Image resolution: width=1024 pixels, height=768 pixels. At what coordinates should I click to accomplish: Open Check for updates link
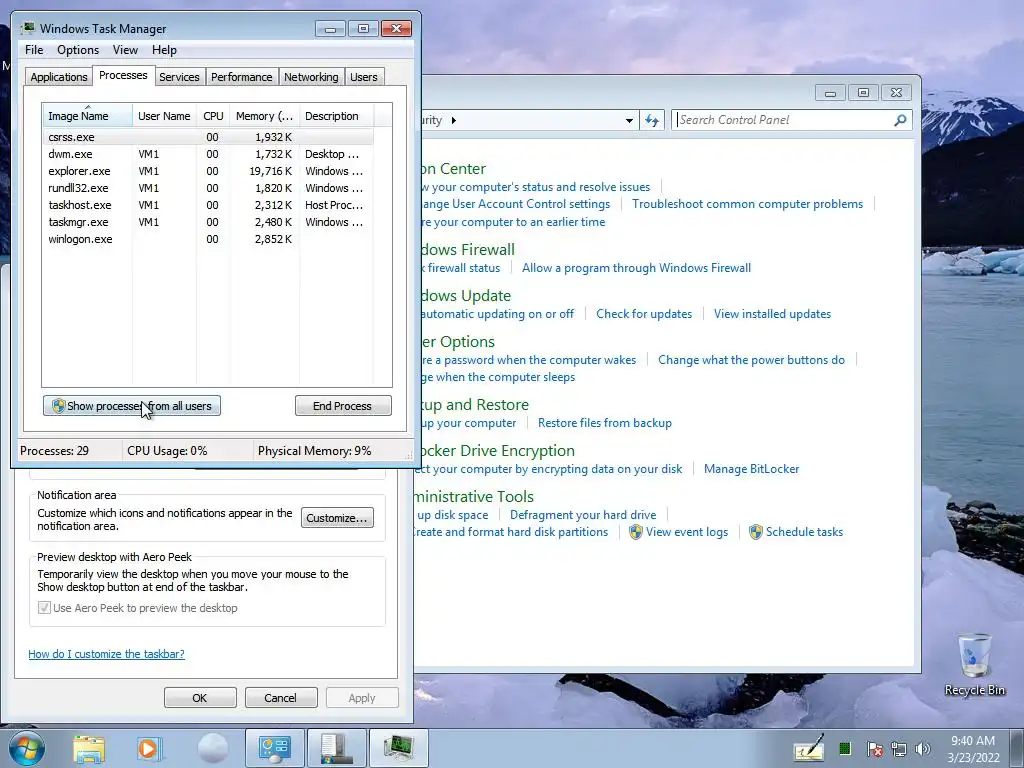coord(644,313)
